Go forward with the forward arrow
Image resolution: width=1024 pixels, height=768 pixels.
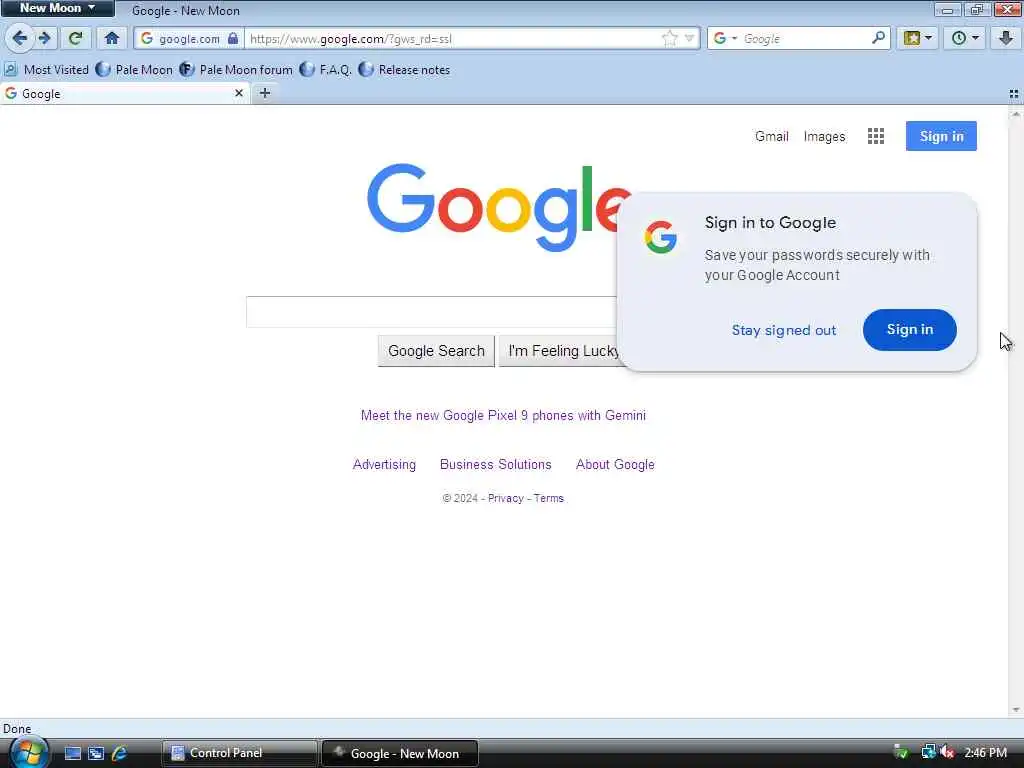[x=44, y=38]
